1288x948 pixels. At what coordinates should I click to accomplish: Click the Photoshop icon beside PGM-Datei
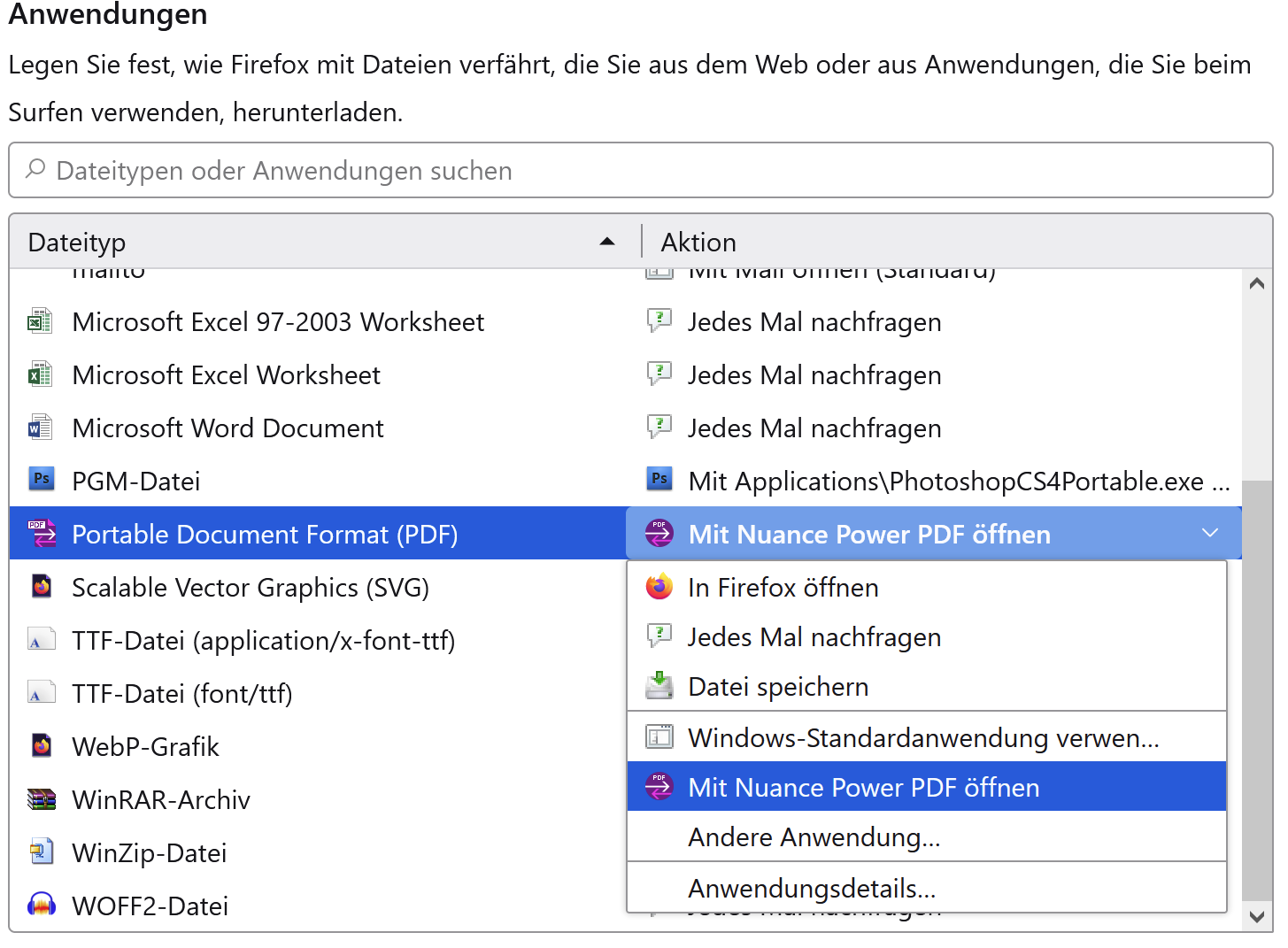click(42, 480)
